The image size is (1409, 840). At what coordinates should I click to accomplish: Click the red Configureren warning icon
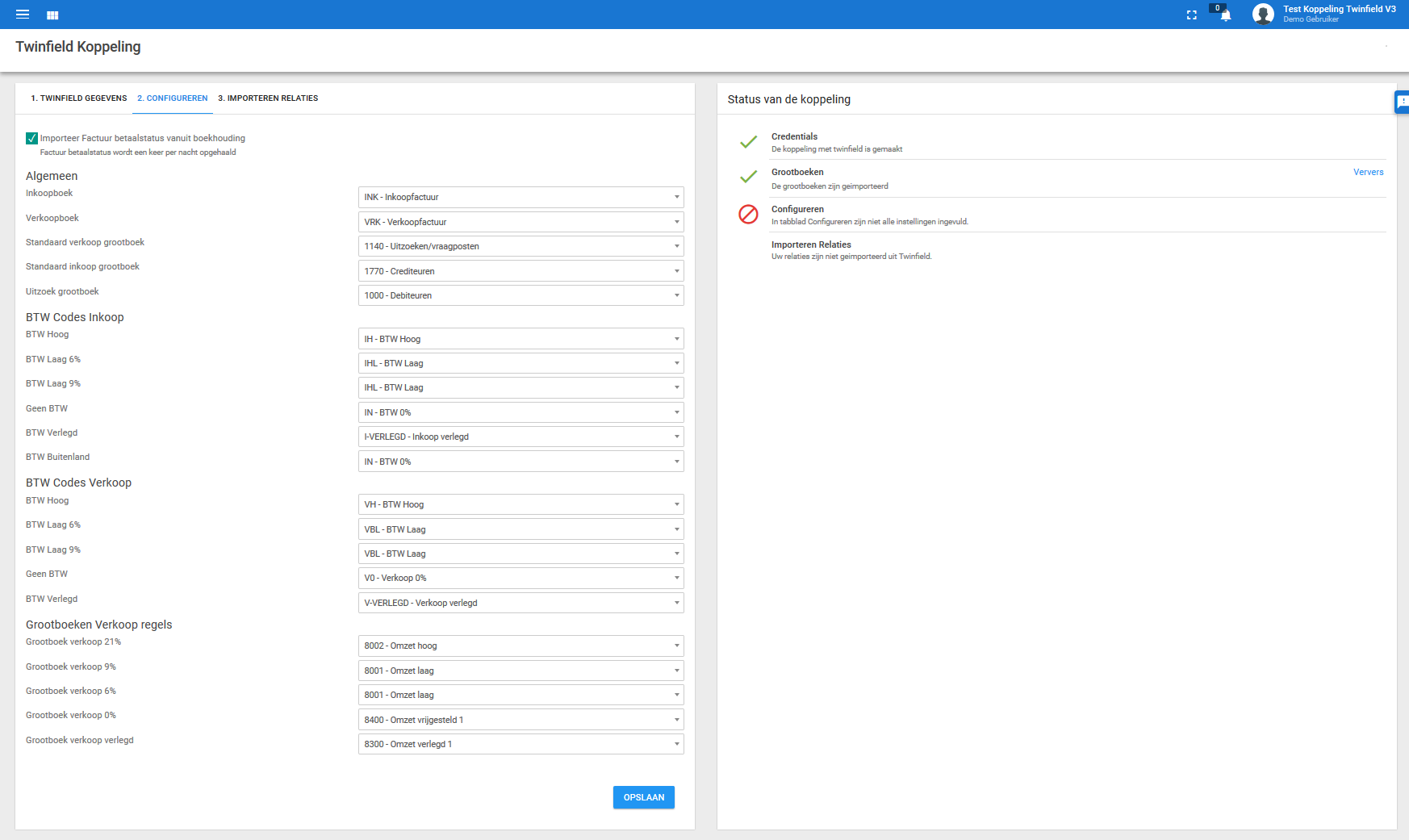pos(749,214)
